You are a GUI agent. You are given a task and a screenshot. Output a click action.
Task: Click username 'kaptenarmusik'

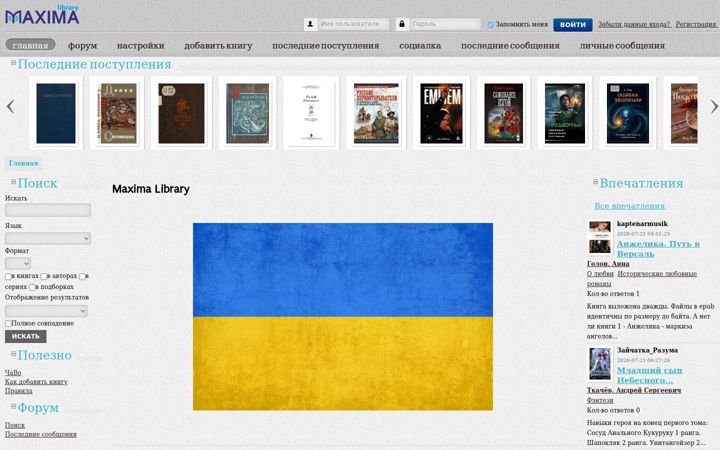tap(642, 224)
